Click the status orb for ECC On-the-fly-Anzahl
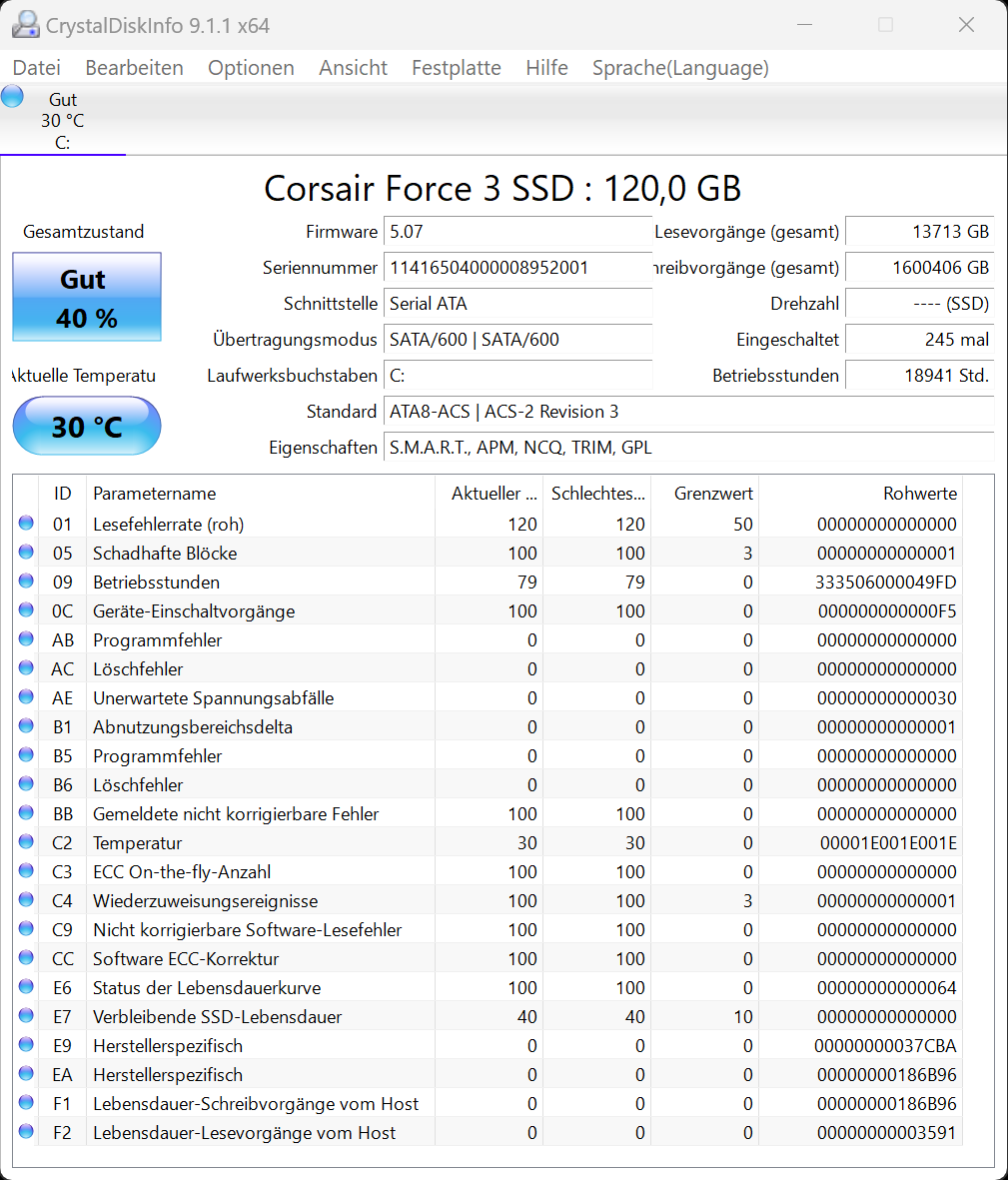 point(26,870)
